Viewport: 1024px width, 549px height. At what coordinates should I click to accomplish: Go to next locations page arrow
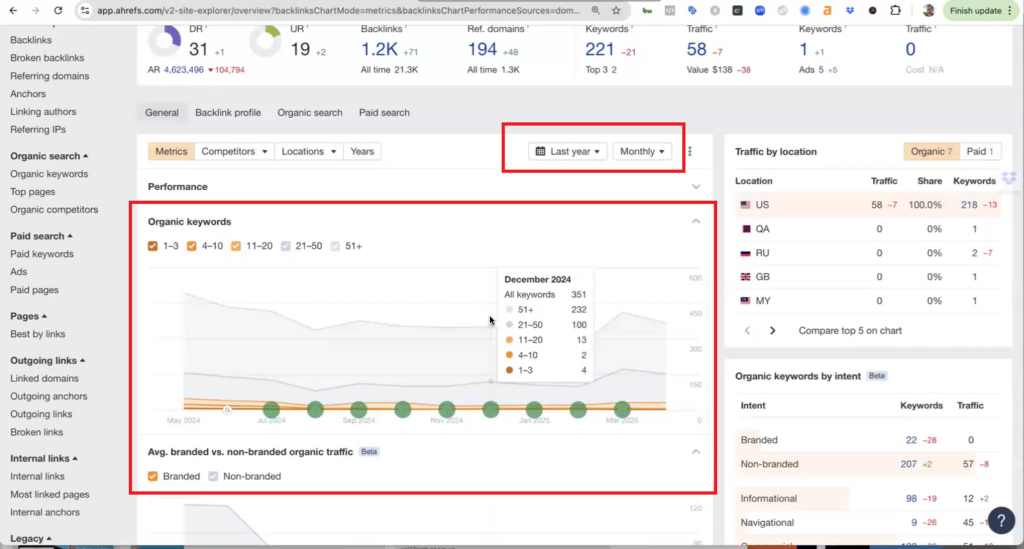coord(773,330)
